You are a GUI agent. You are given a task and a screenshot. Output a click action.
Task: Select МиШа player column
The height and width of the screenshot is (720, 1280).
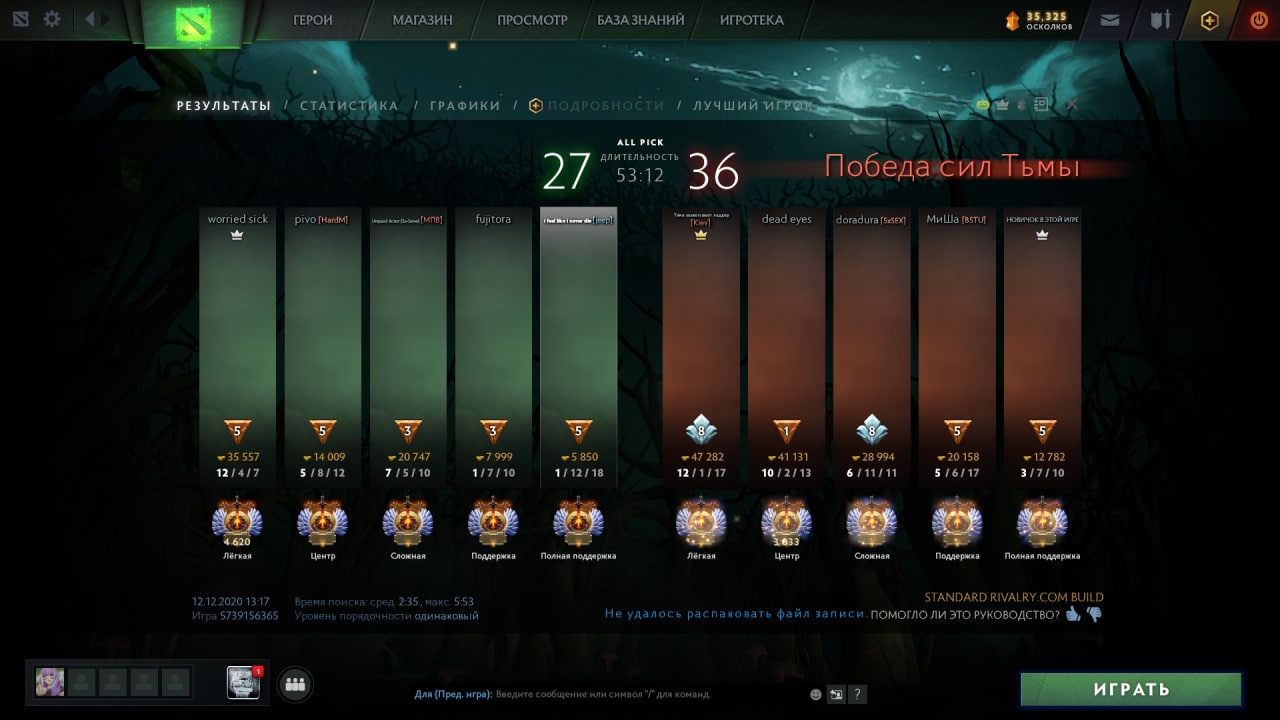click(957, 348)
